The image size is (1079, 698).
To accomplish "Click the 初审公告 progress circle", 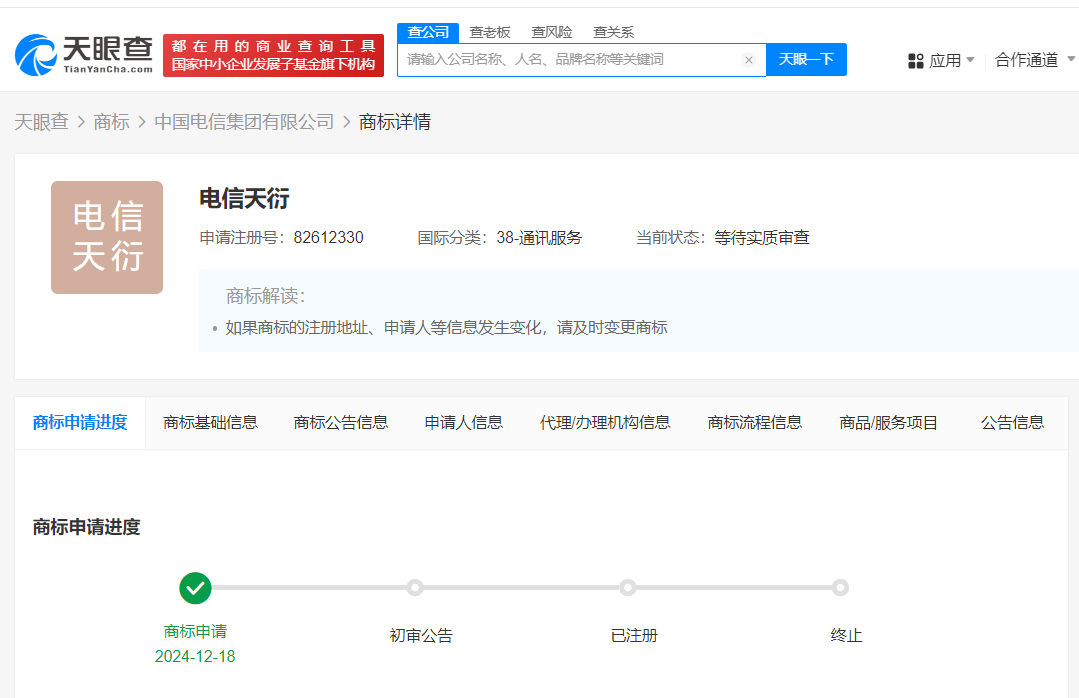I will click(x=417, y=588).
